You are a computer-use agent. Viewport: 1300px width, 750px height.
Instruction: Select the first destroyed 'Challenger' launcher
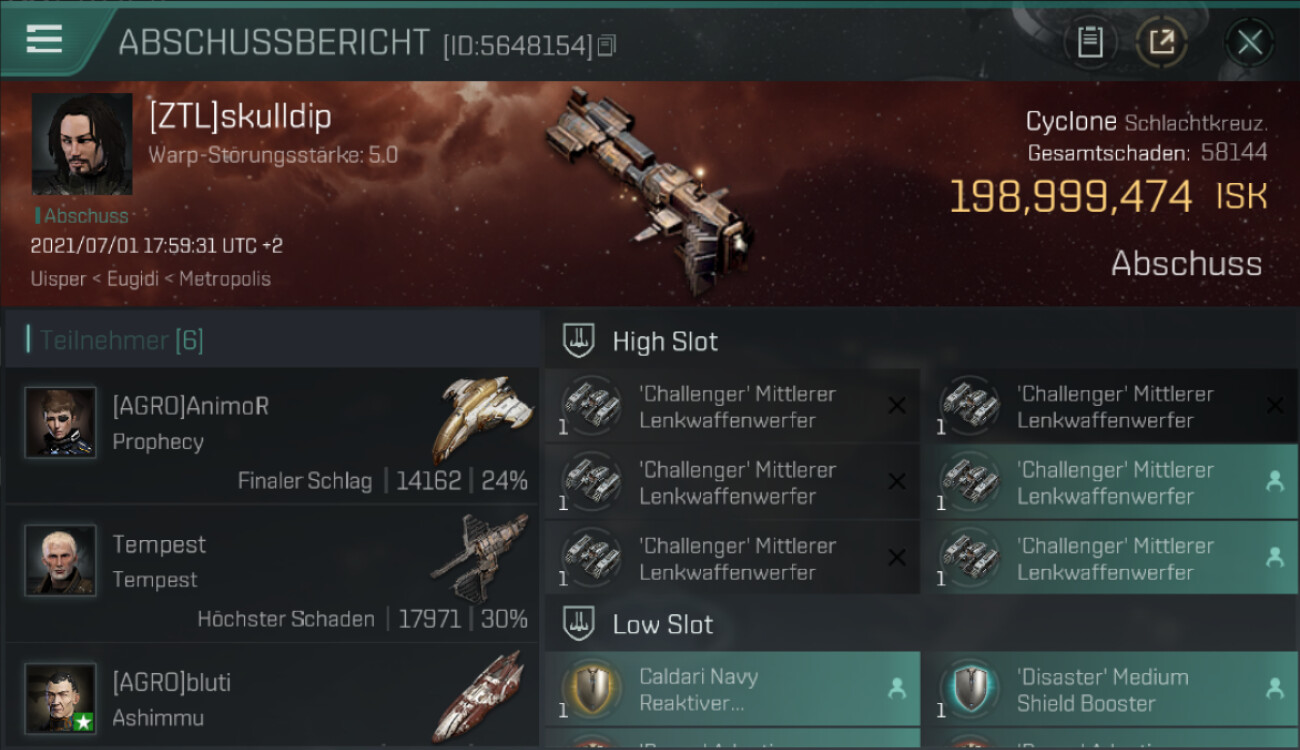point(732,406)
